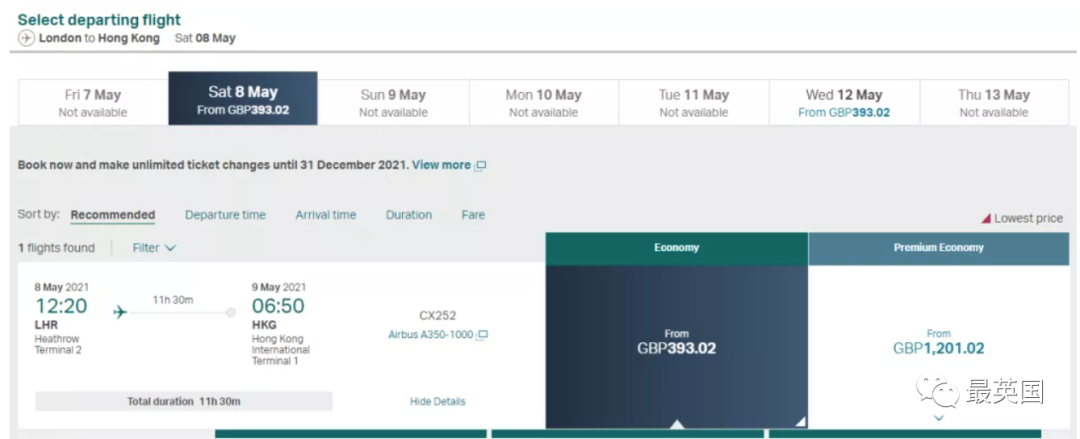This screenshot has width=1080, height=439.
Task: Sort flights by Fare
Action: point(473,215)
